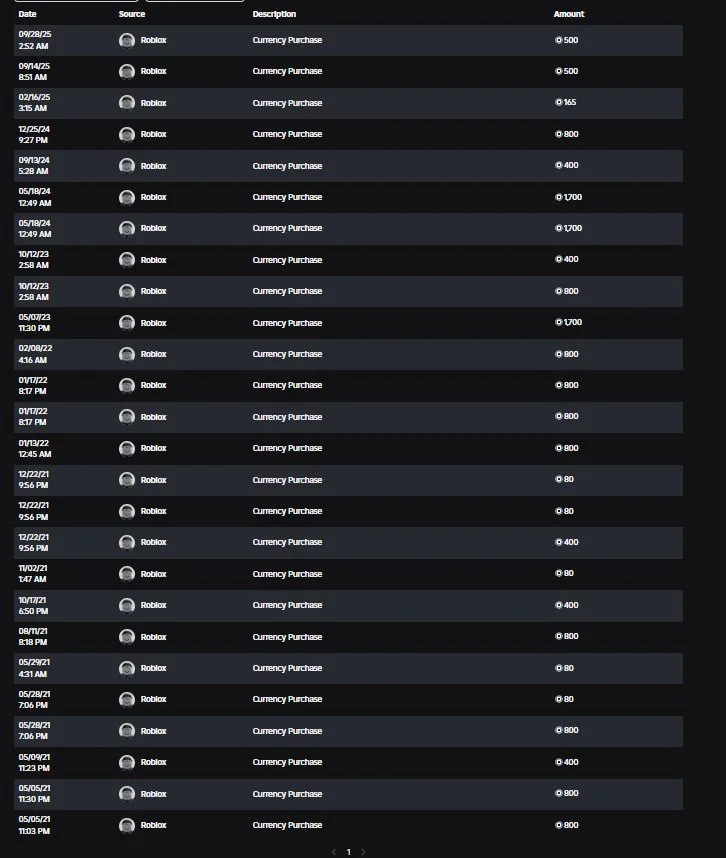Go to the previous page using the left chevron
This screenshot has height=858, width=726.
tap(334, 852)
